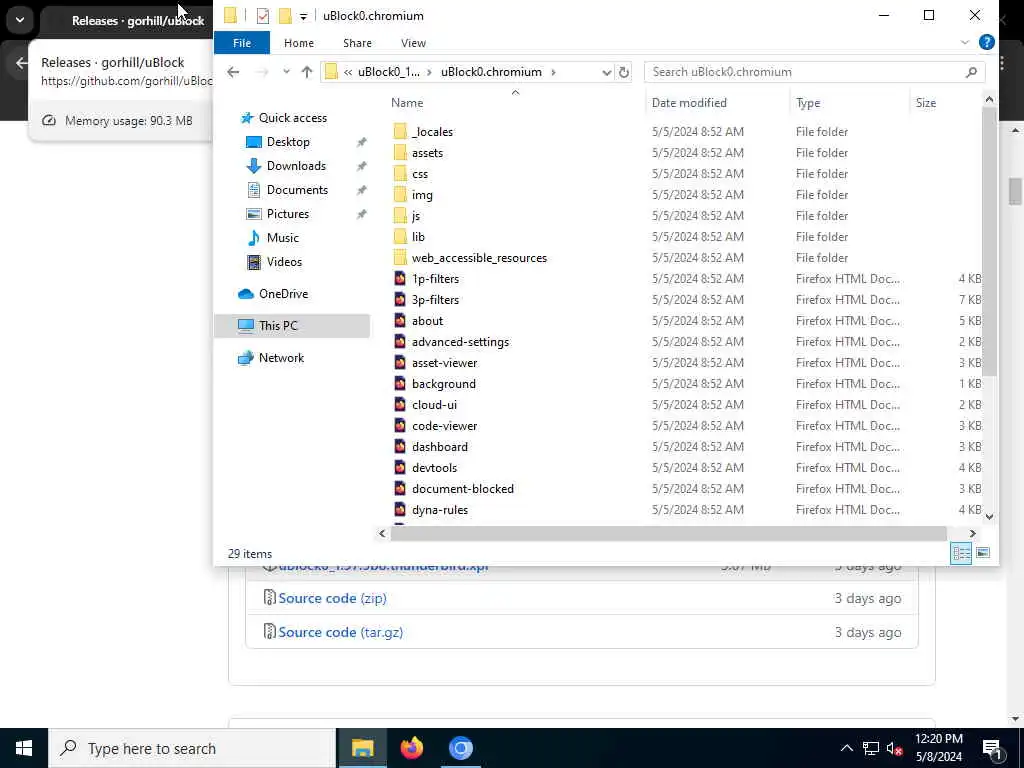Expand path after uBlock0.chromium breadcrumb
The height and width of the screenshot is (768, 1024).
553,72
